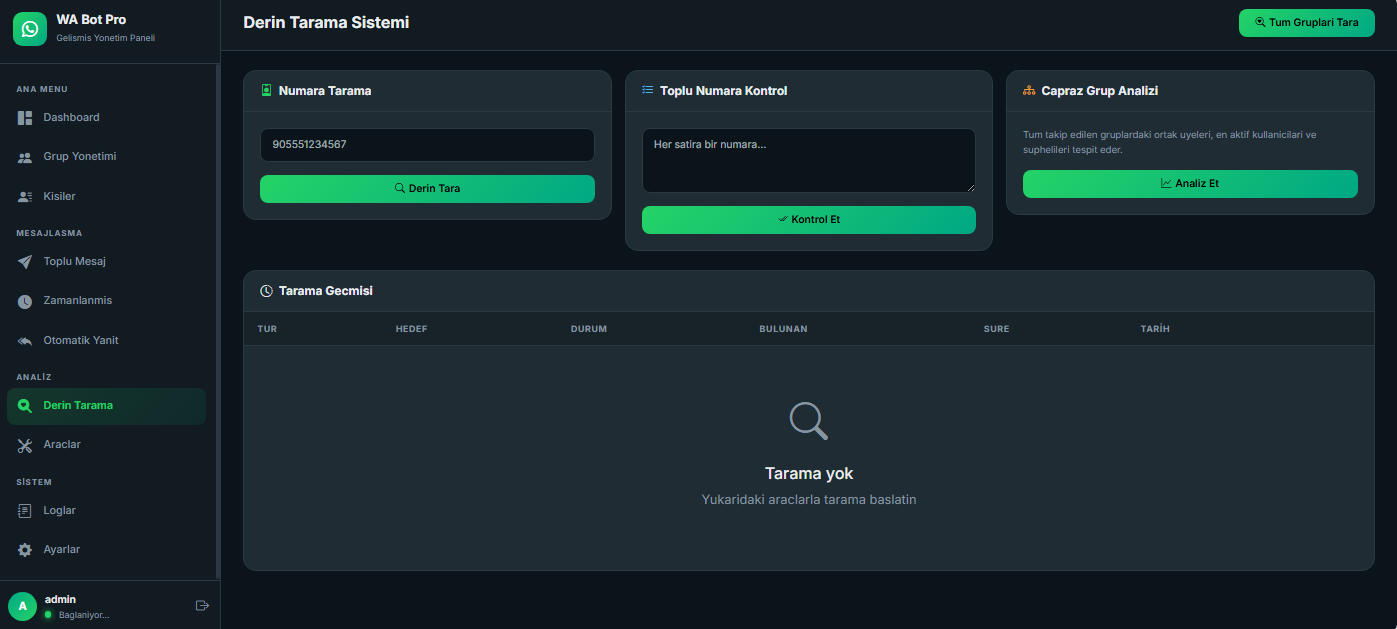Click the logout icon next to admin
Viewport: 1397px width, 629px height.
coord(202,605)
